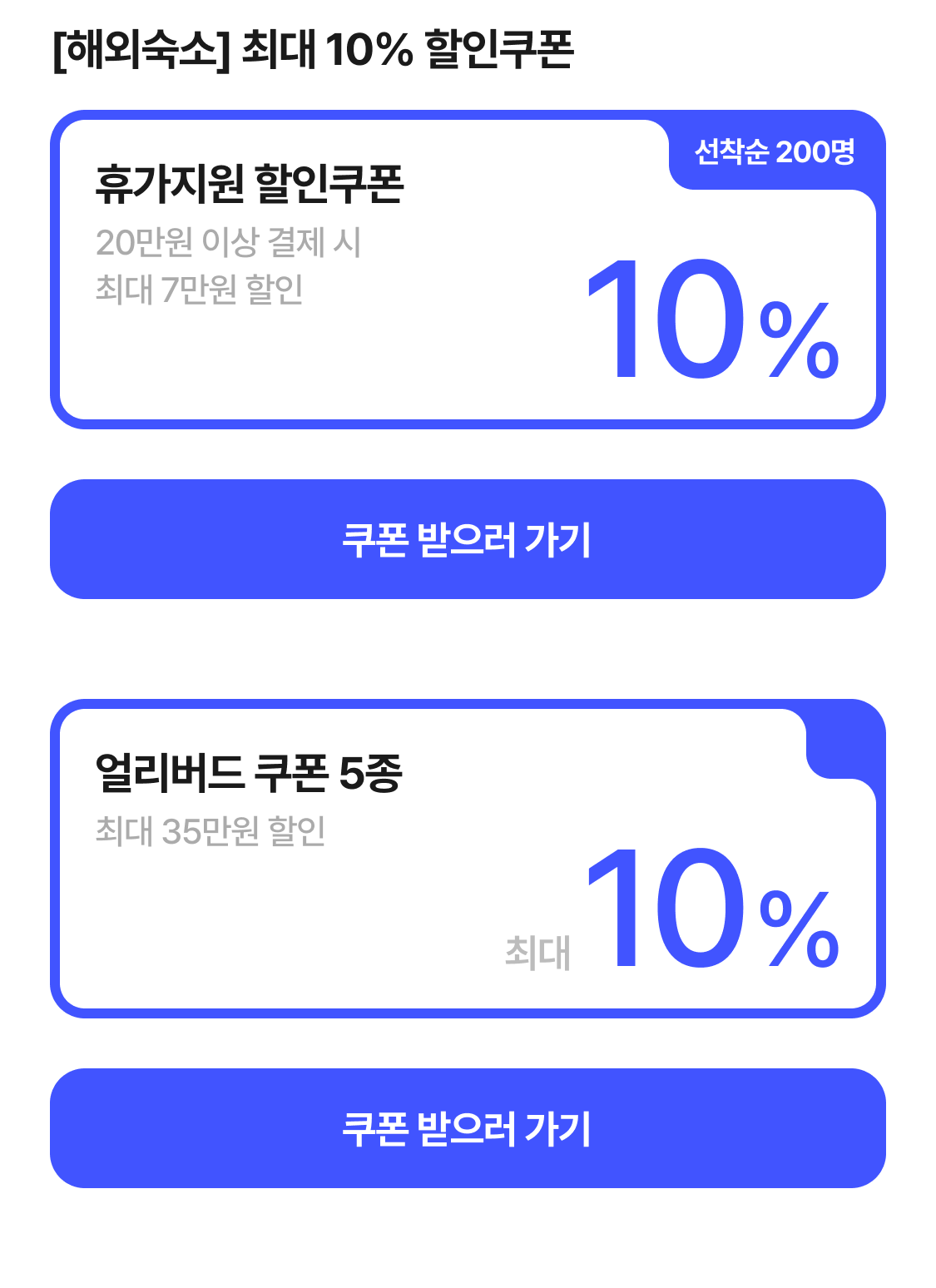The image size is (936, 1288).
Task: Click the [해외숙소] 최대 10% 할인쿠폰 heading
Action: click(x=313, y=50)
